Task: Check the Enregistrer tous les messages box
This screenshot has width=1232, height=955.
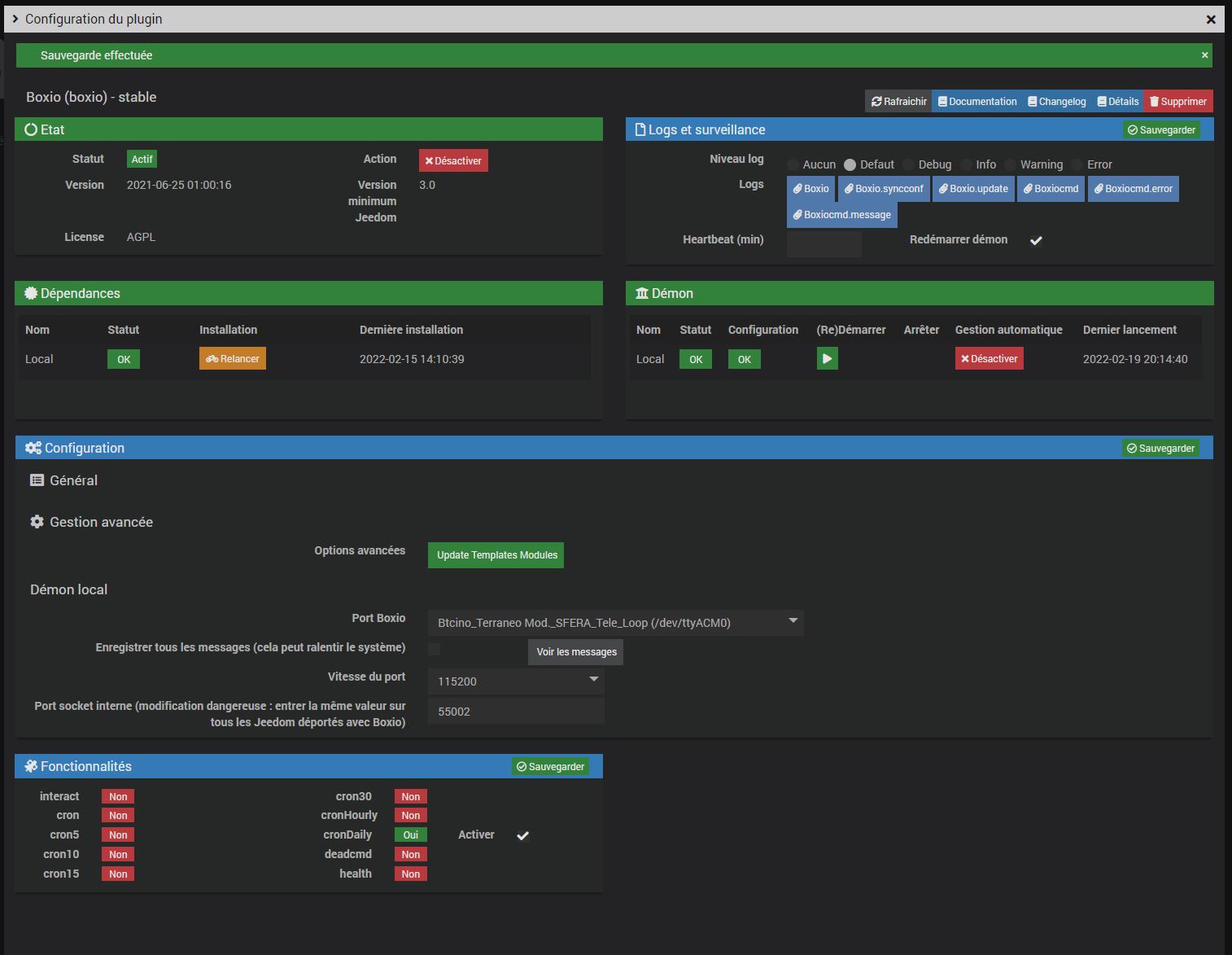Action: 435,649
